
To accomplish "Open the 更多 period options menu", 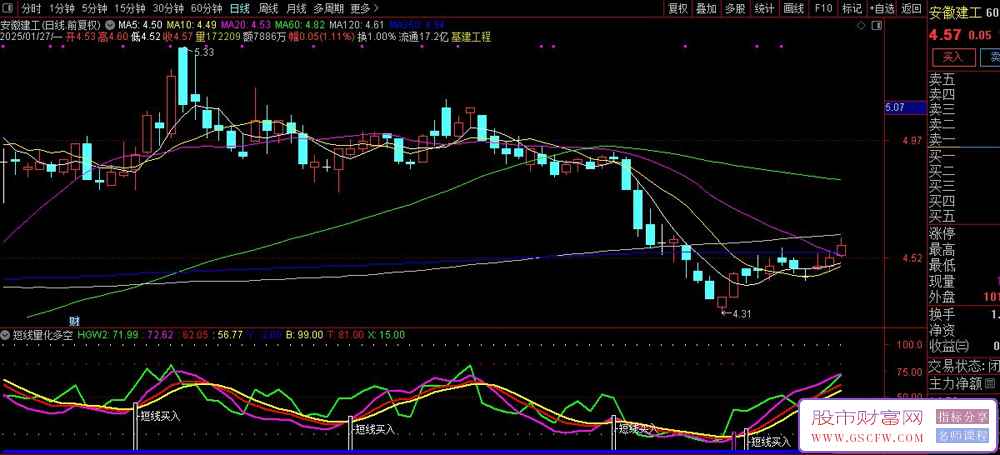I will click(360, 8).
